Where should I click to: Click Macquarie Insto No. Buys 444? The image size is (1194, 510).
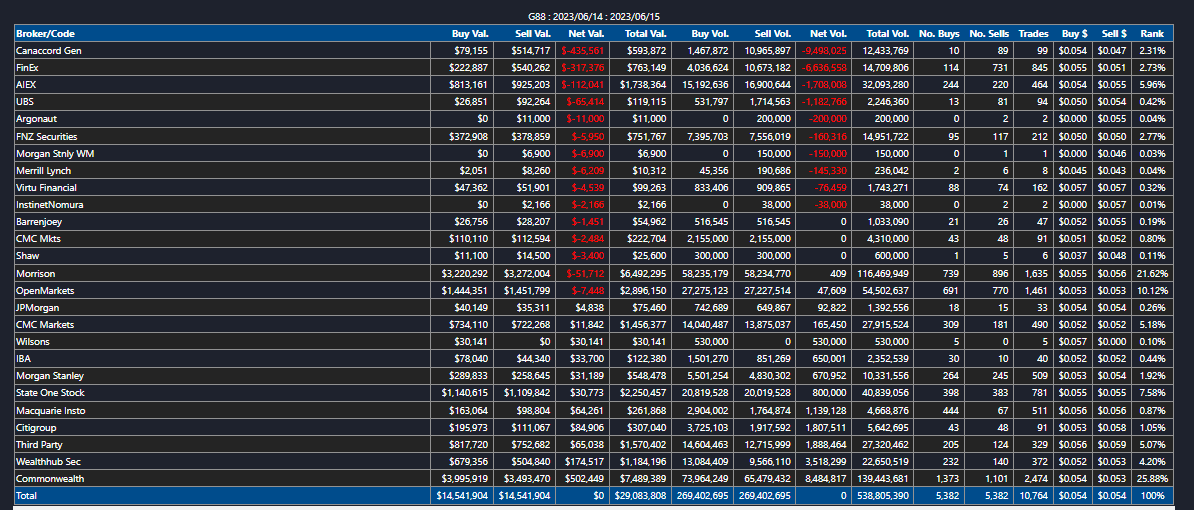(953, 410)
